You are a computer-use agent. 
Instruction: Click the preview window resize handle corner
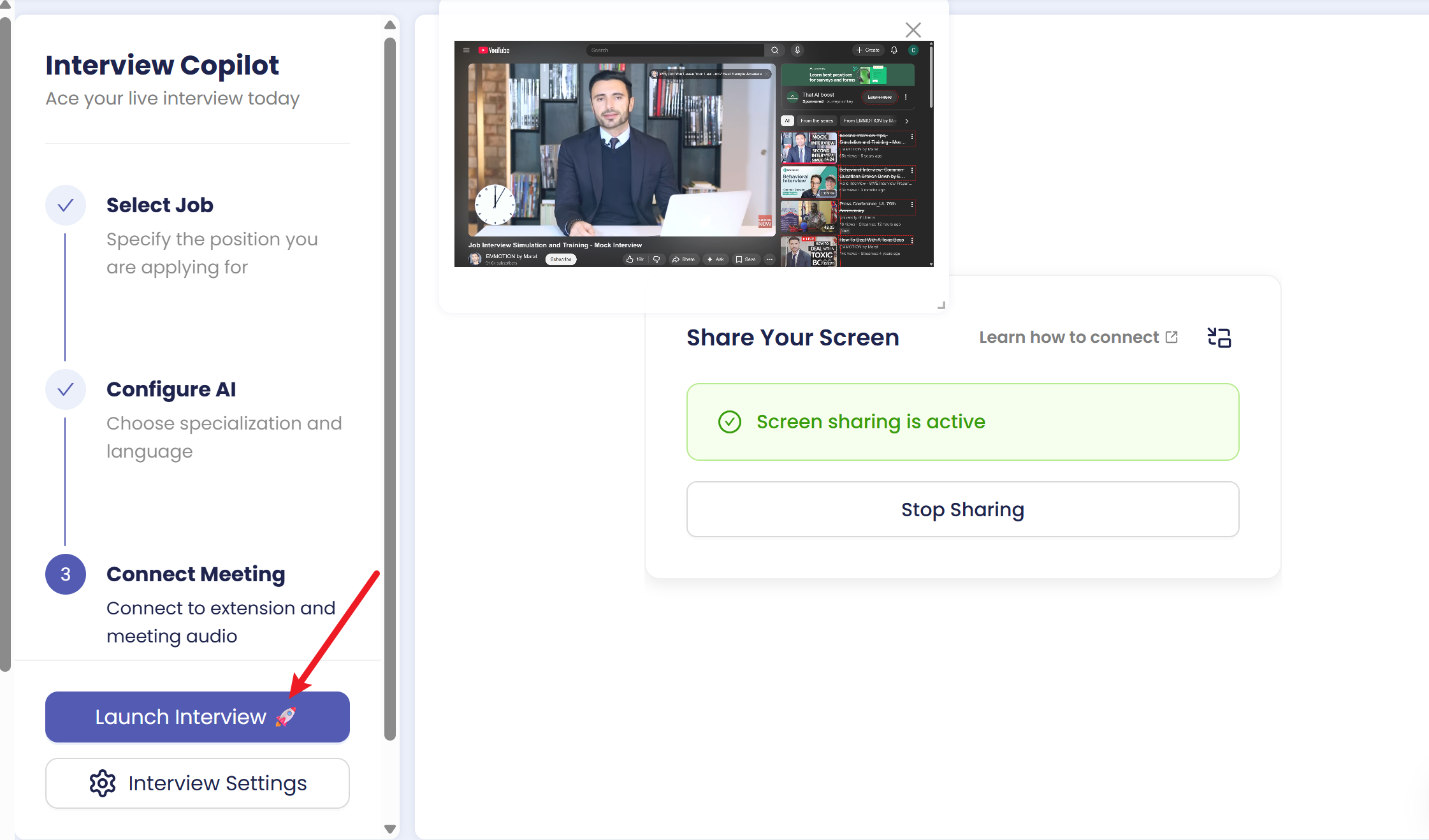(x=941, y=305)
